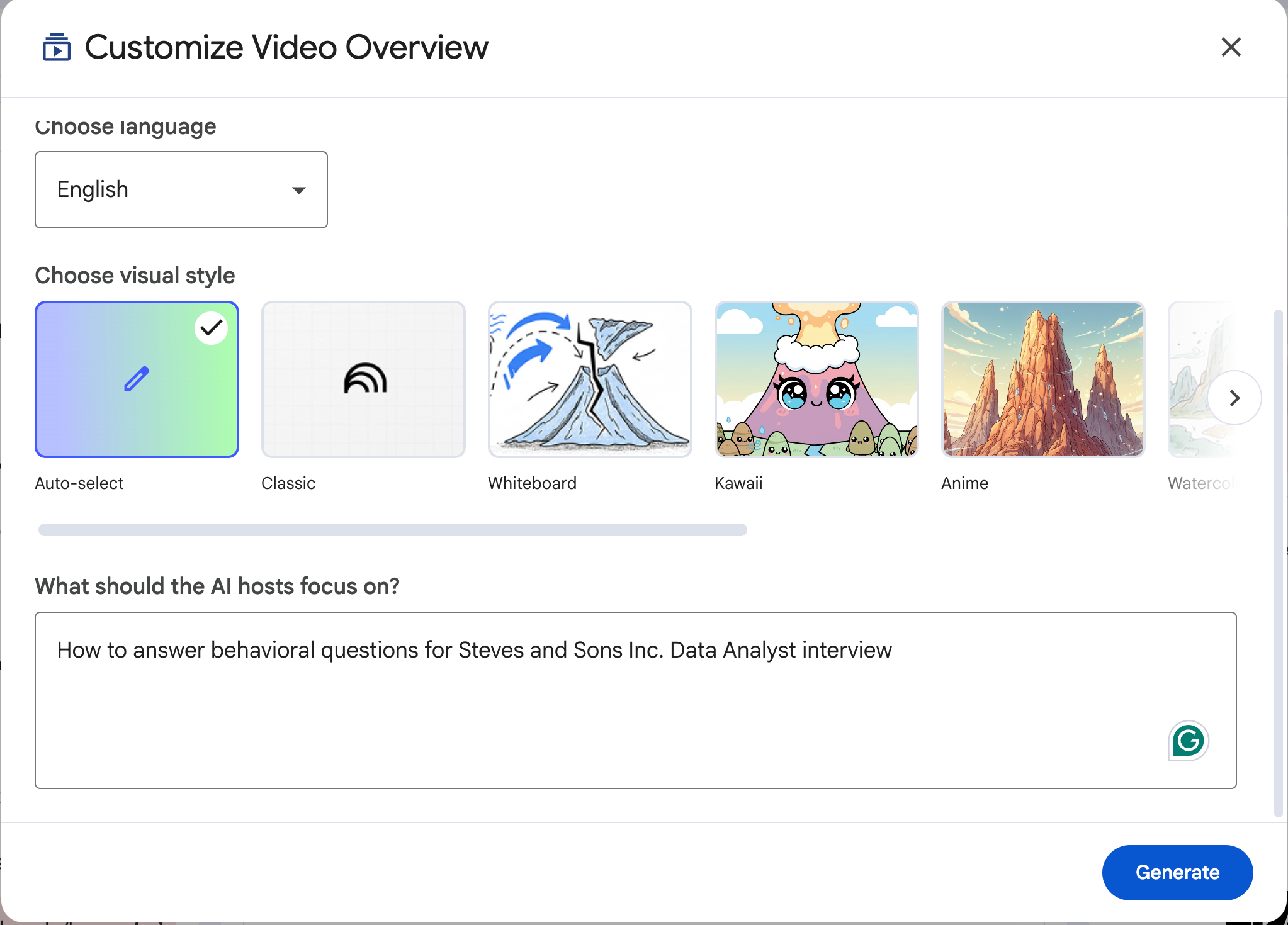The image size is (1288, 925).
Task: Select the Whiteboard visual style thumbnail
Action: (x=590, y=379)
